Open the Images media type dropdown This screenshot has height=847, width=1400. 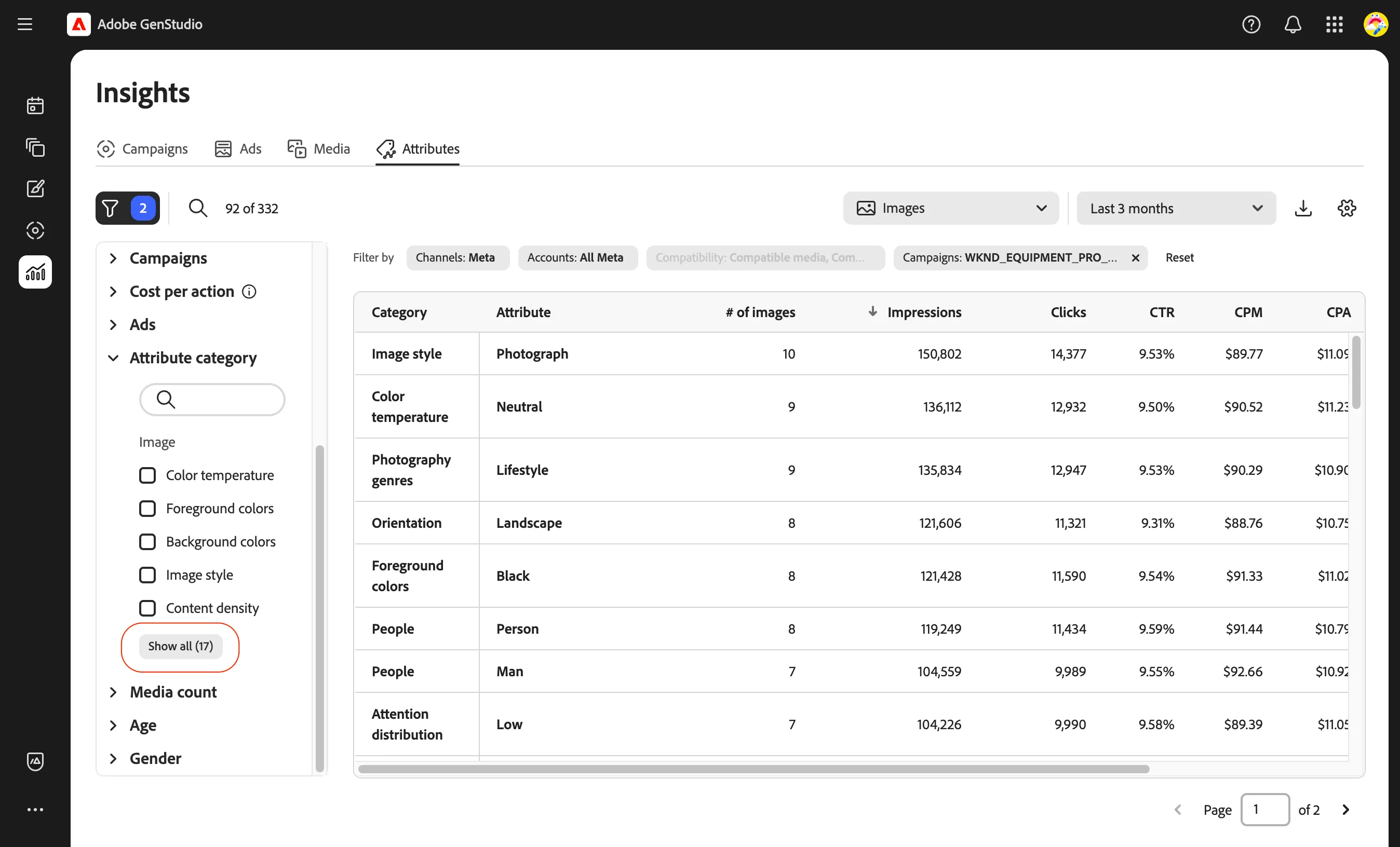[x=951, y=208]
